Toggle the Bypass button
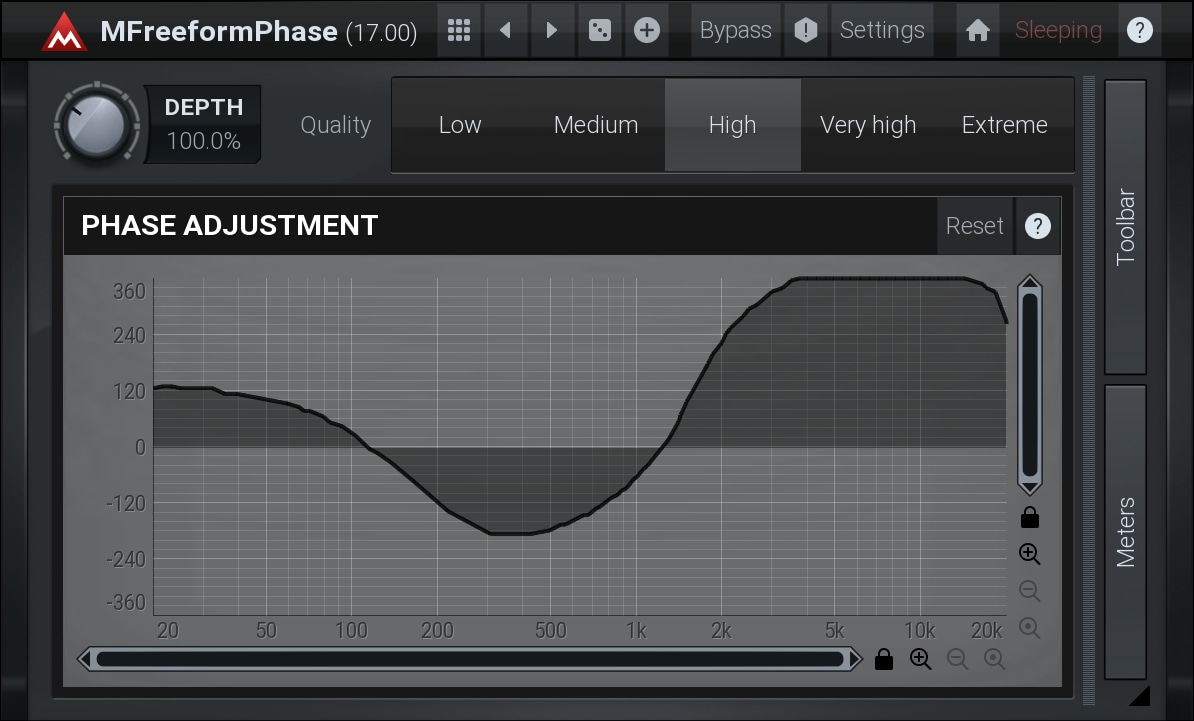Image resolution: width=1194 pixels, height=721 pixels. (735, 30)
